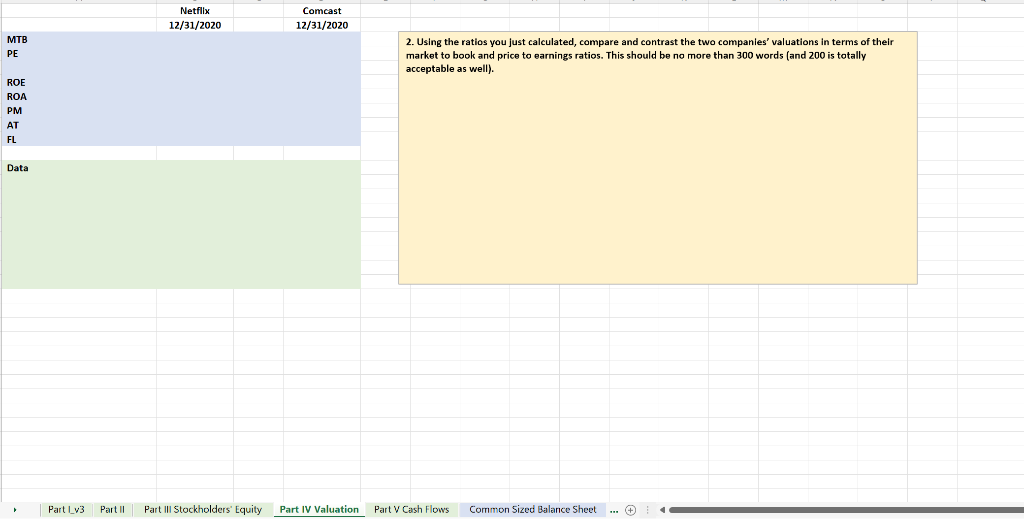Open the Part I_v3 sheet tab
This screenshot has height=519, width=1024.
click(x=67, y=510)
